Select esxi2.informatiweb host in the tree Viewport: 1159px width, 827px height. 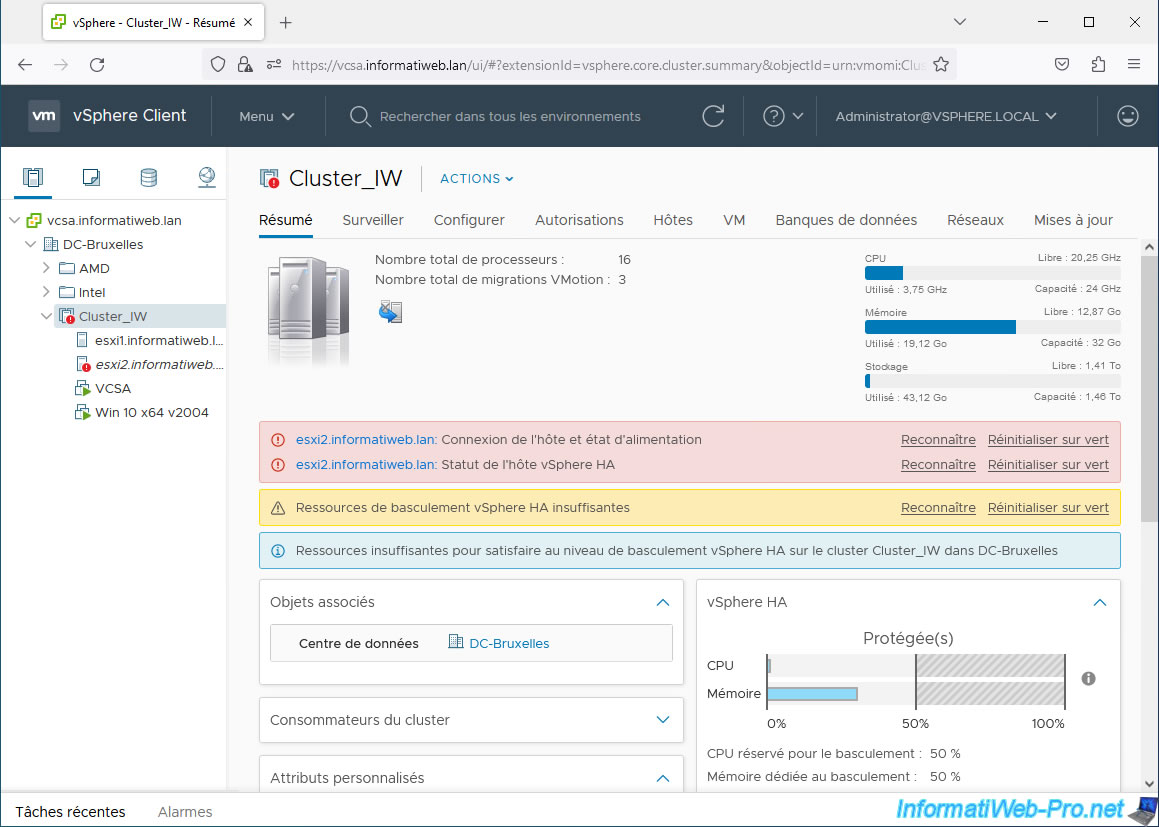coord(158,365)
